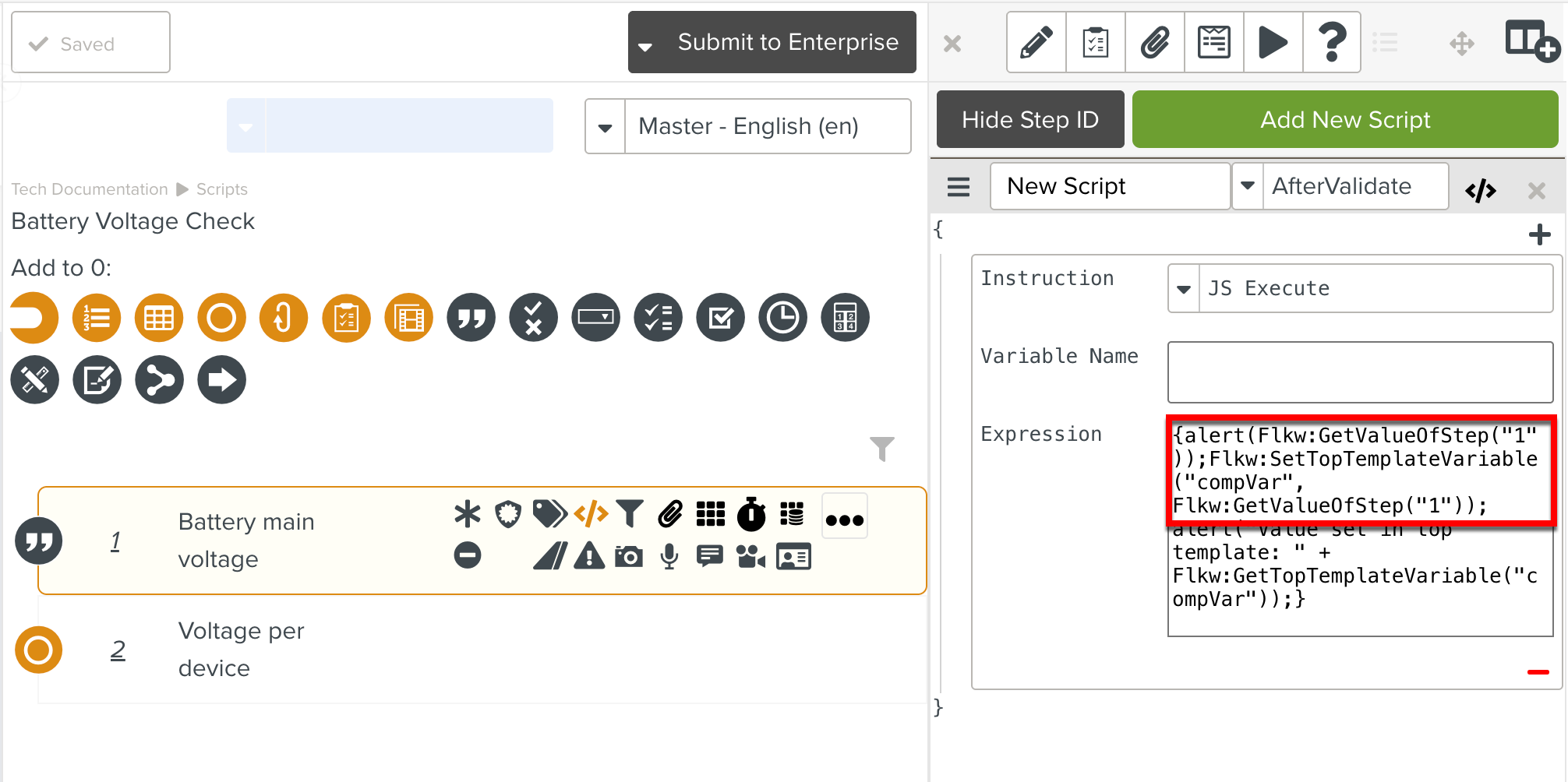Add the orange film strip media step
The width and height of the screenshot is (1568, 782).
[x=408, y=318]
